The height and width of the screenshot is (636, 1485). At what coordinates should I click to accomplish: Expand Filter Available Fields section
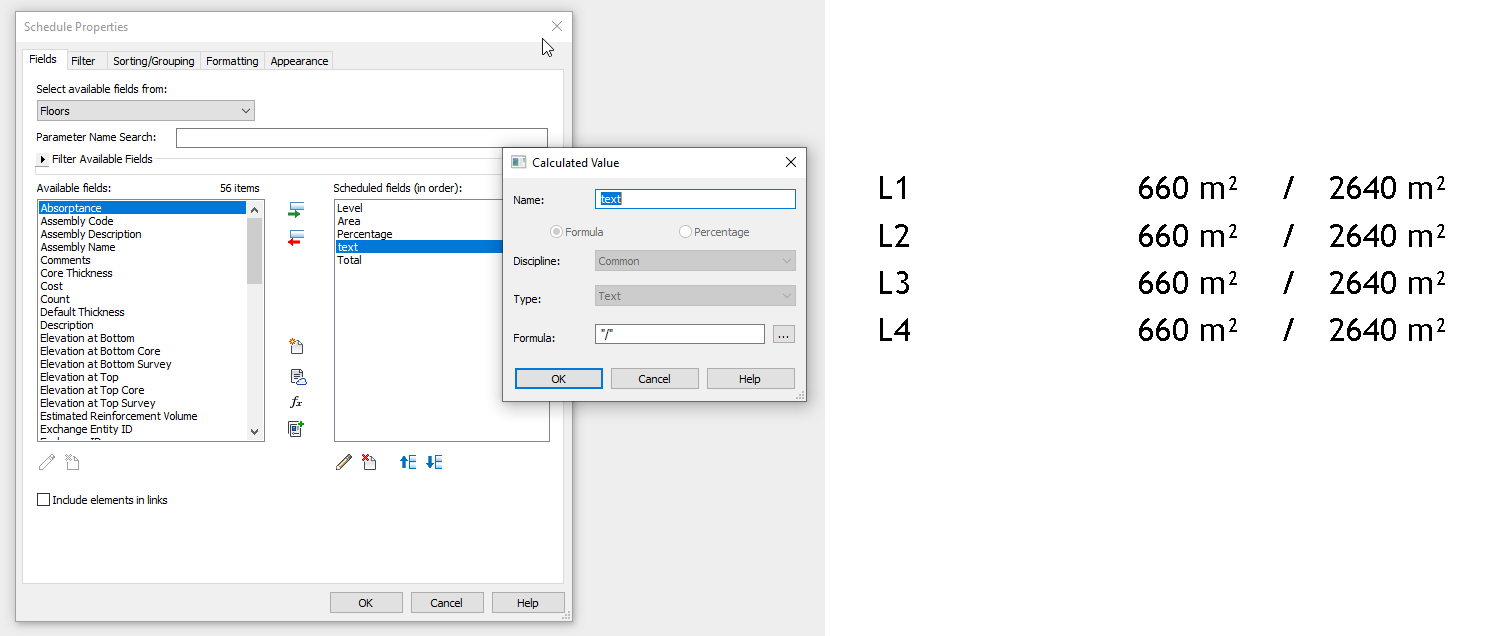coord(42,158)
